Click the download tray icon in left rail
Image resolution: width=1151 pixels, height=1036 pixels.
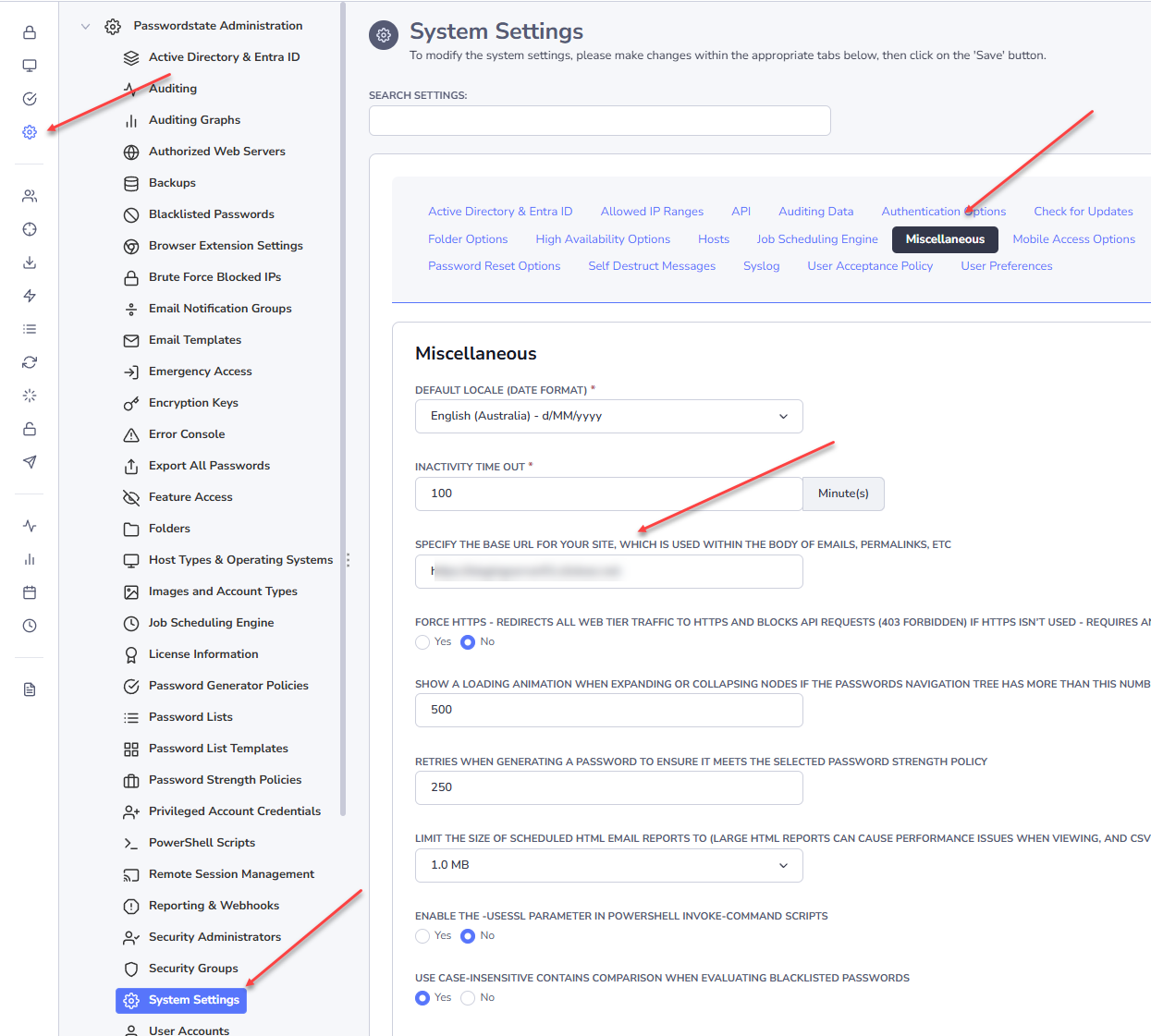[30, 262]
